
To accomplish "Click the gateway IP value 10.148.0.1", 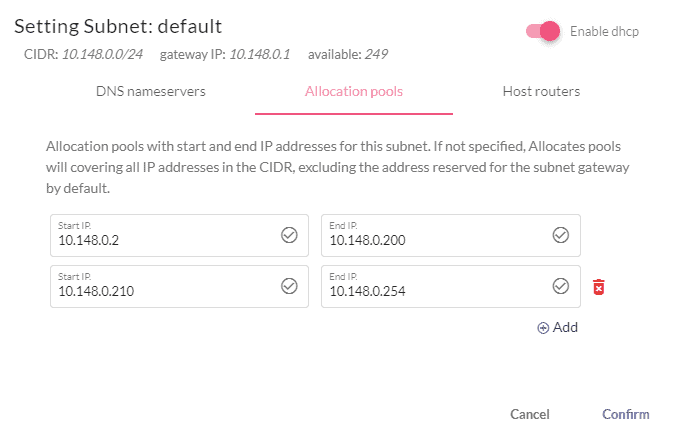I will point(260,54).
